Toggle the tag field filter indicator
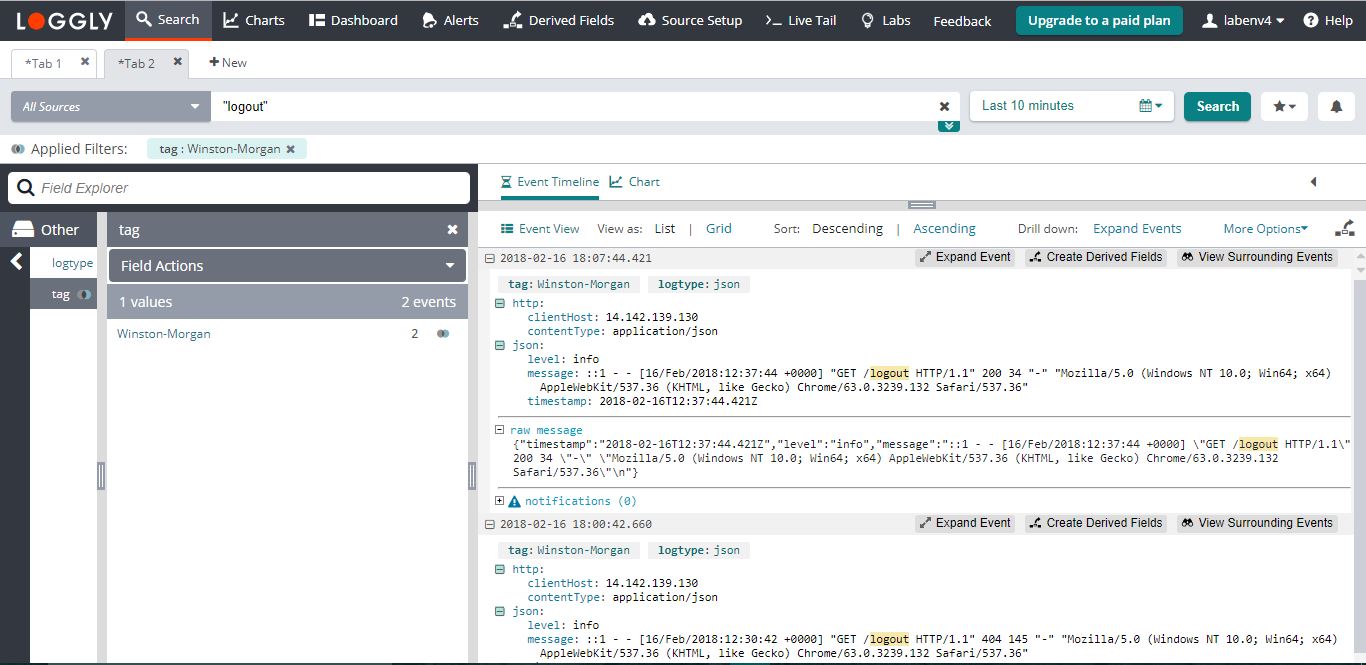Screen dimensions: 1366x665 pyautogui.click(x=85, y=295)
